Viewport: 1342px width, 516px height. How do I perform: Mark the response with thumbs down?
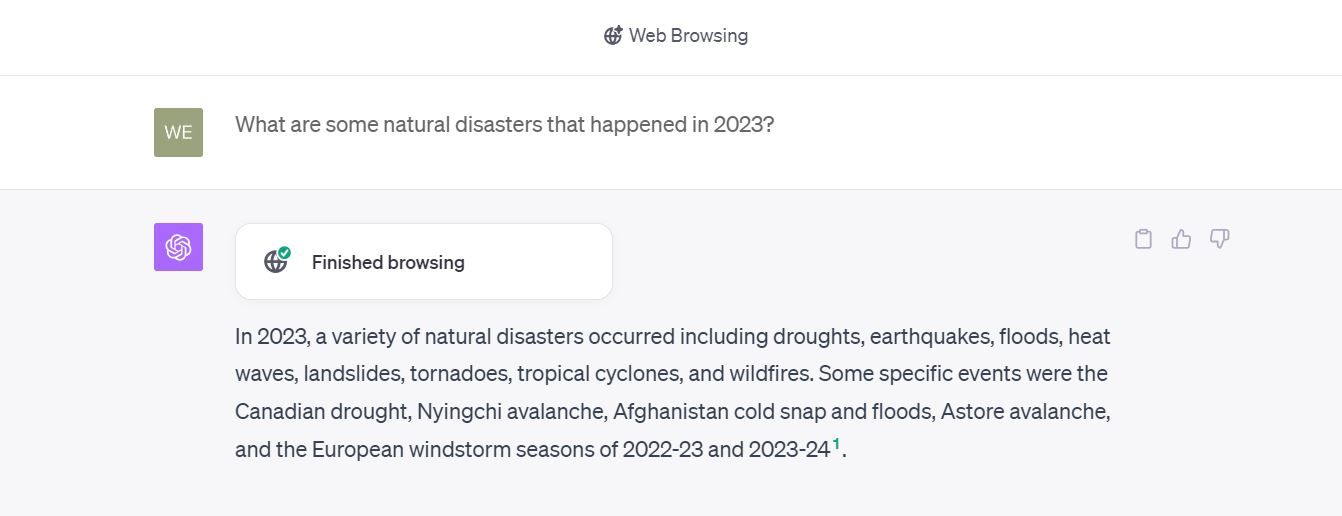coord(1219,239)
